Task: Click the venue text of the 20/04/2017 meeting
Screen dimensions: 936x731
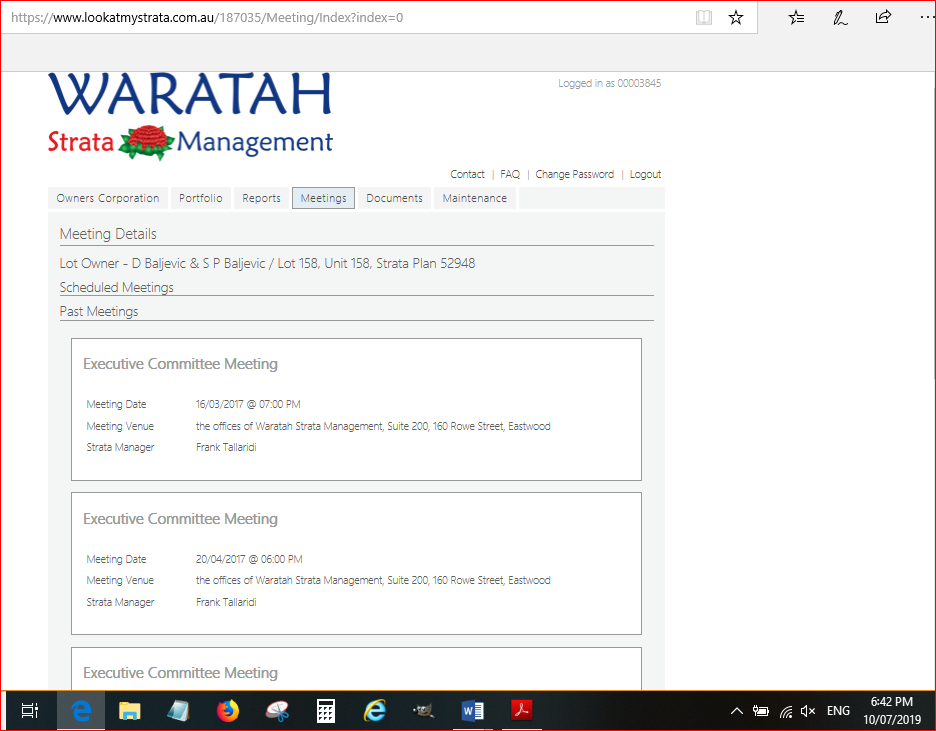Action: [373, 580]
